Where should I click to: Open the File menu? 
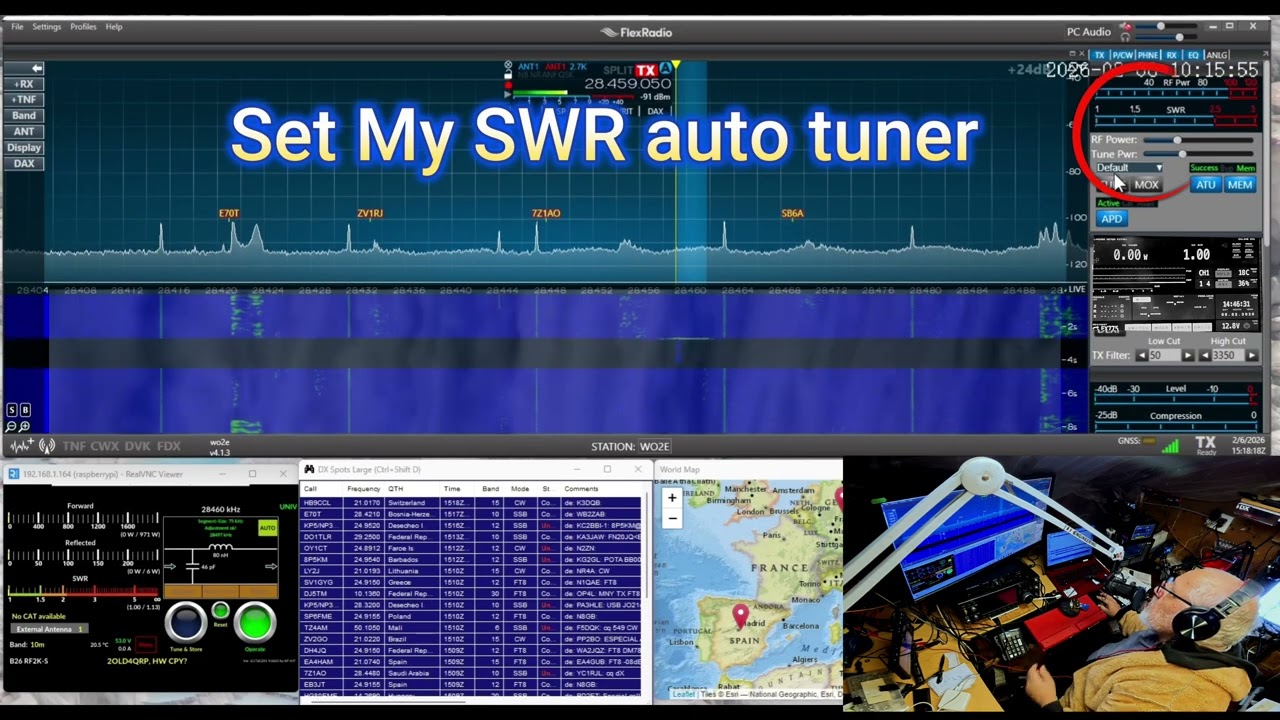17,27
